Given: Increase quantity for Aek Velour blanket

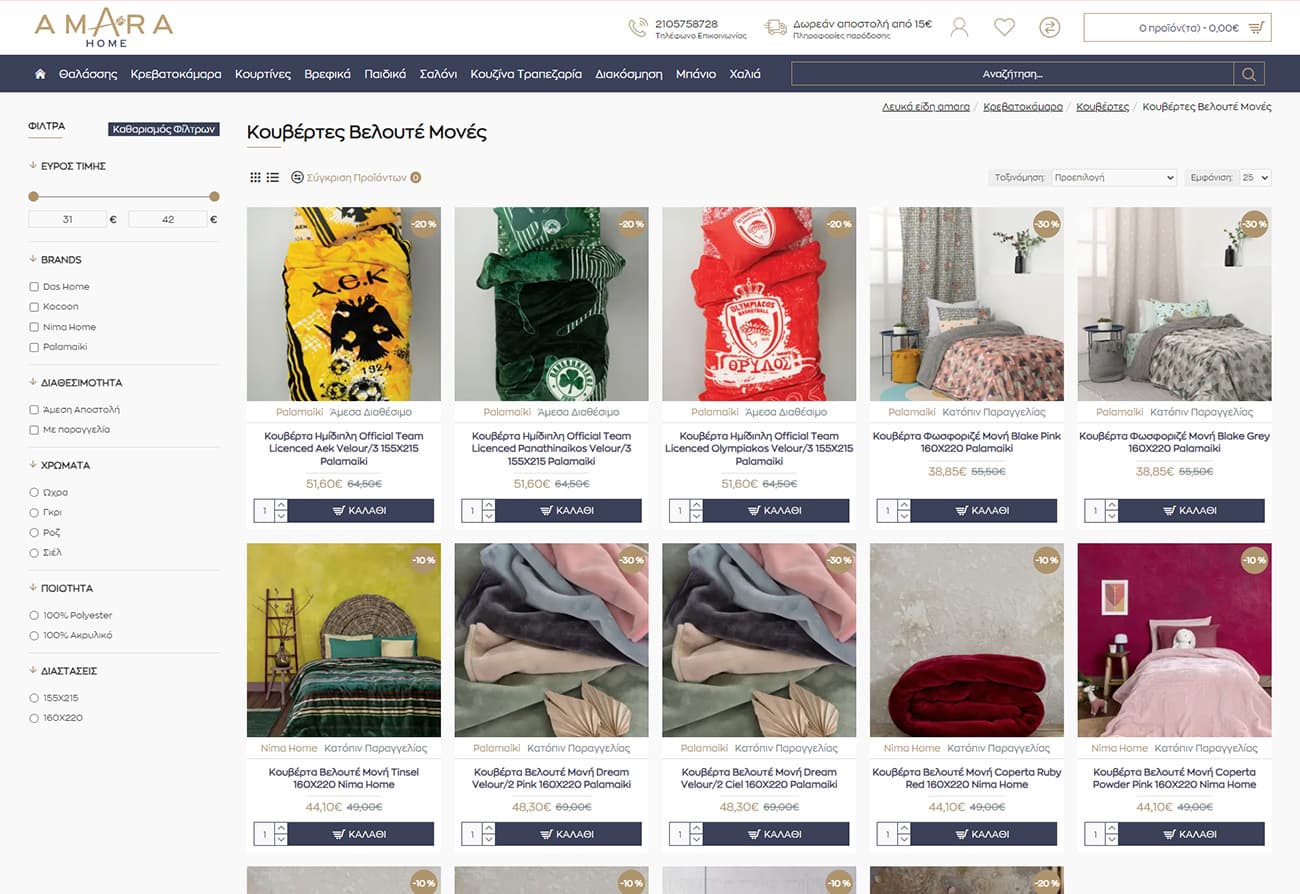Looking at the screenshot, I should 281,505.
